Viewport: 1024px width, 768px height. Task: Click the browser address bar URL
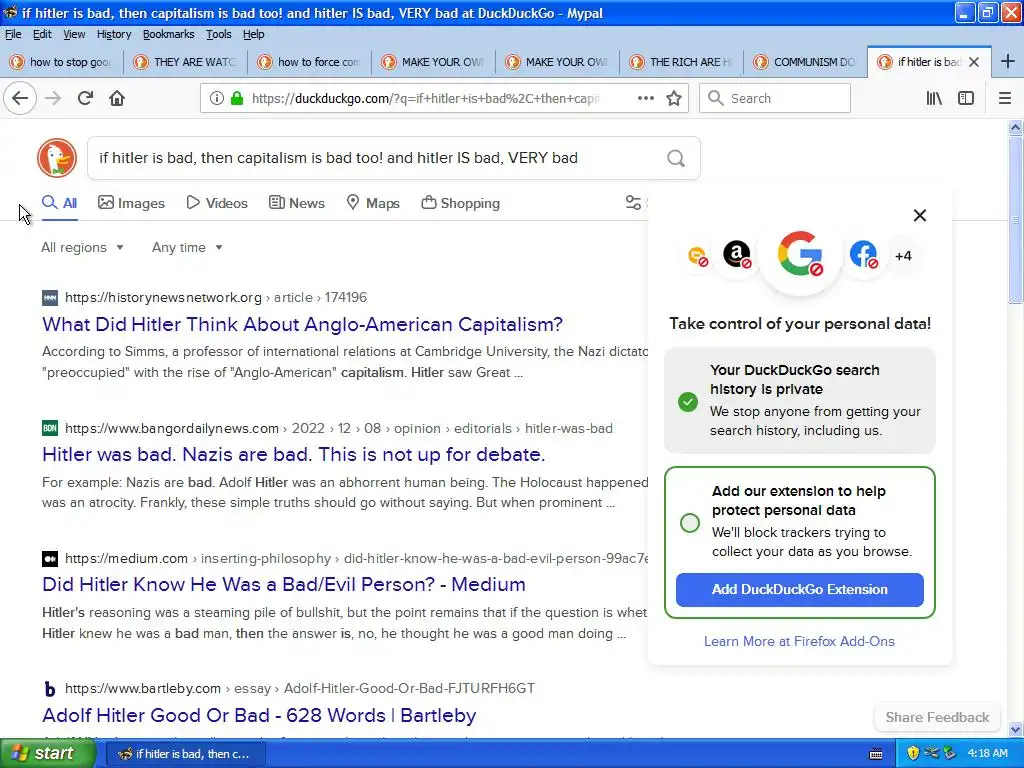click(x=426, y=99)
